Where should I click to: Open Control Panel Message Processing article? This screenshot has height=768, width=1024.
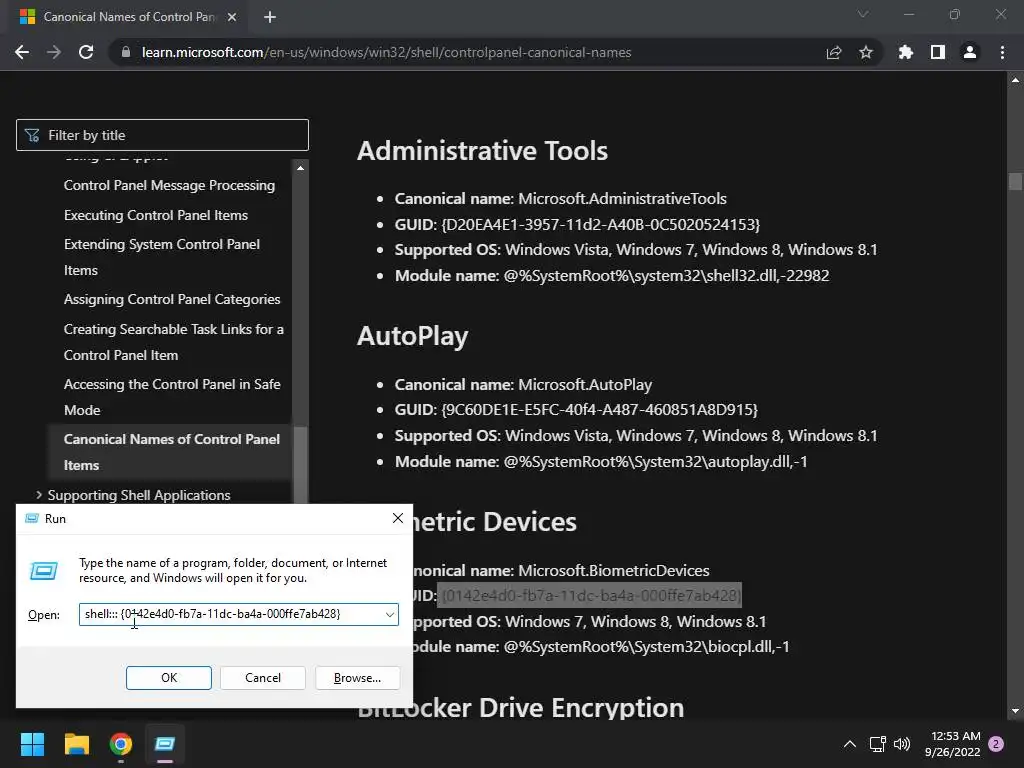pyautogui.click(x=169, y=185)
